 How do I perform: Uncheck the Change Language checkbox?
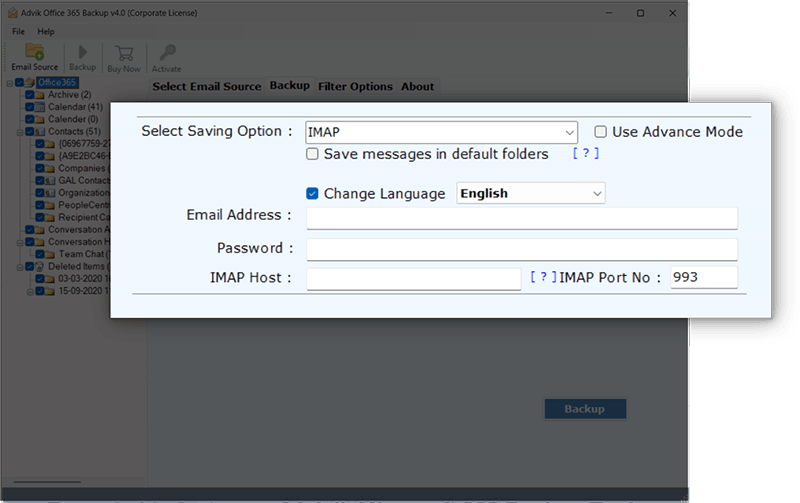(x=312, y=193)
